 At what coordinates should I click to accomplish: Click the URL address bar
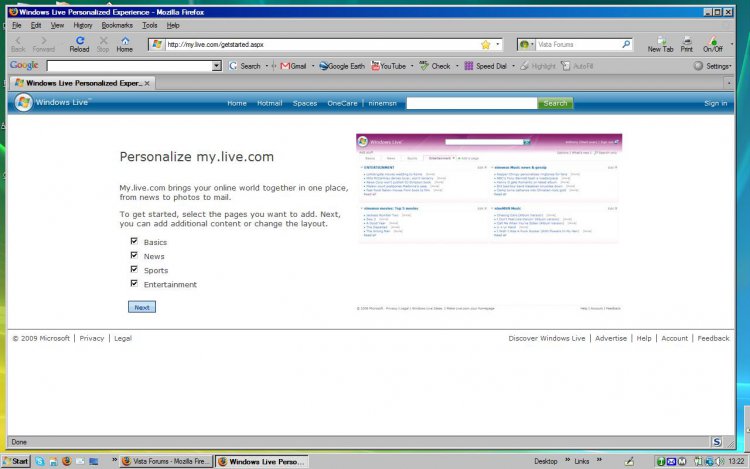[x=323, y=44]
